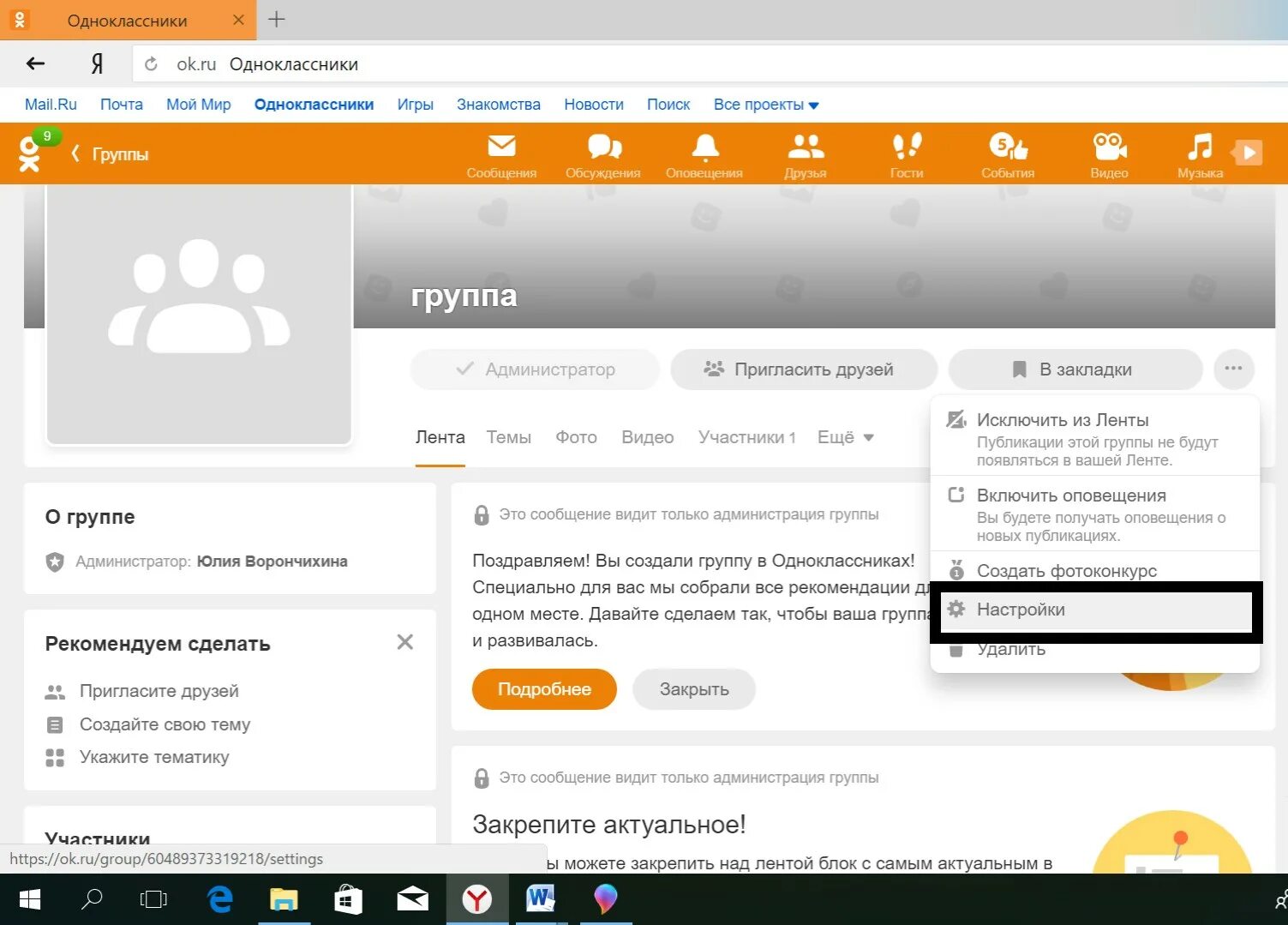Open Настройки from the dropdown menu
This screenshot has width=1288, height=925.
click(x=1096, y=610)
